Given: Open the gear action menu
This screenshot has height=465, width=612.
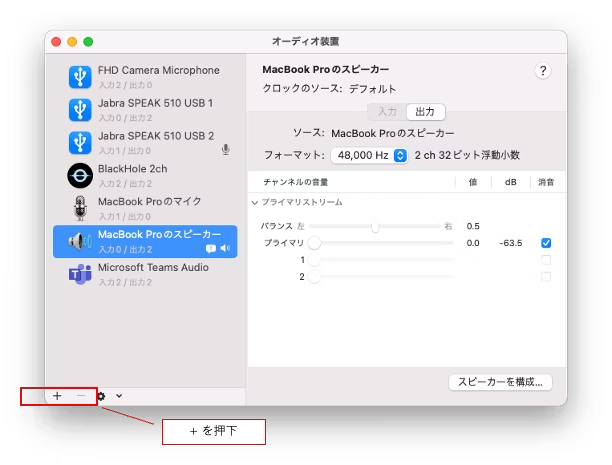Looking at the screenshot, I should (x=101, y=396).
